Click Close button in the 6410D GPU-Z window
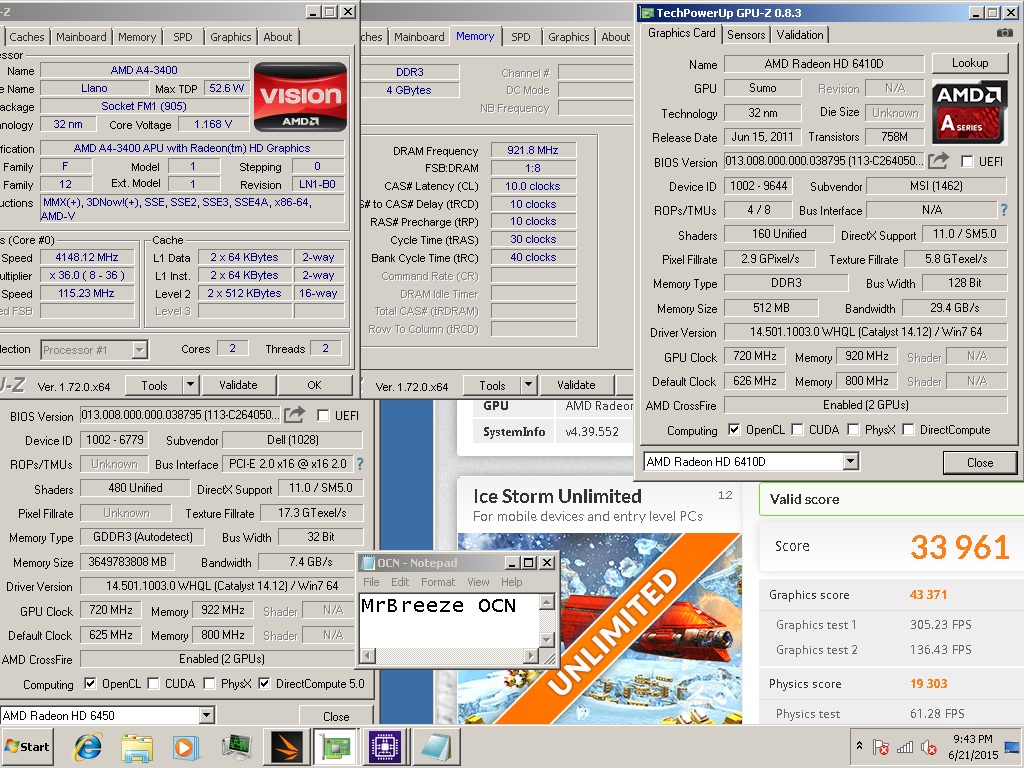Viewport: 1024px width, 768px height. pos(980,462)
